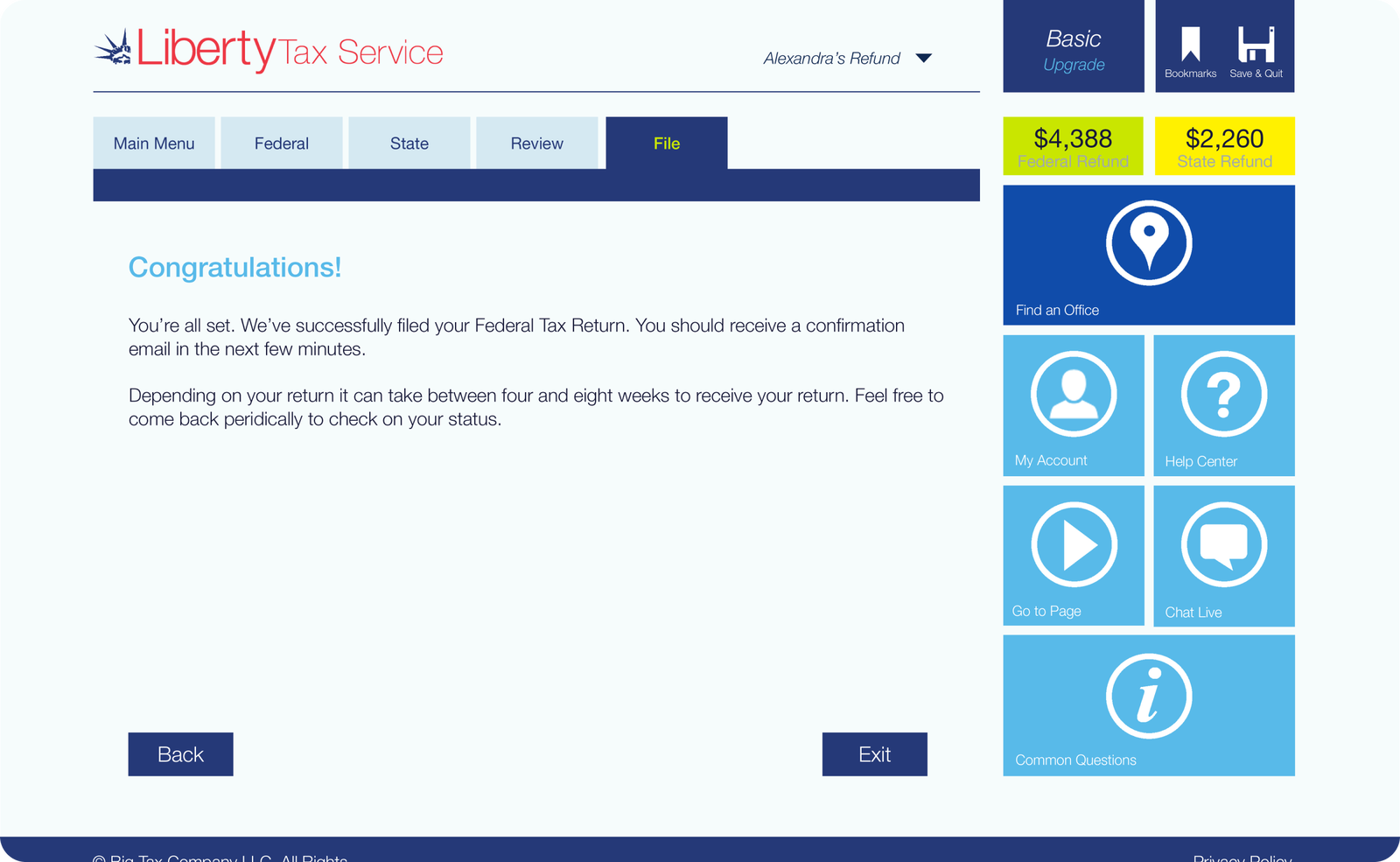
Task: Switch to the Main Menu tab
Action: 154,143
